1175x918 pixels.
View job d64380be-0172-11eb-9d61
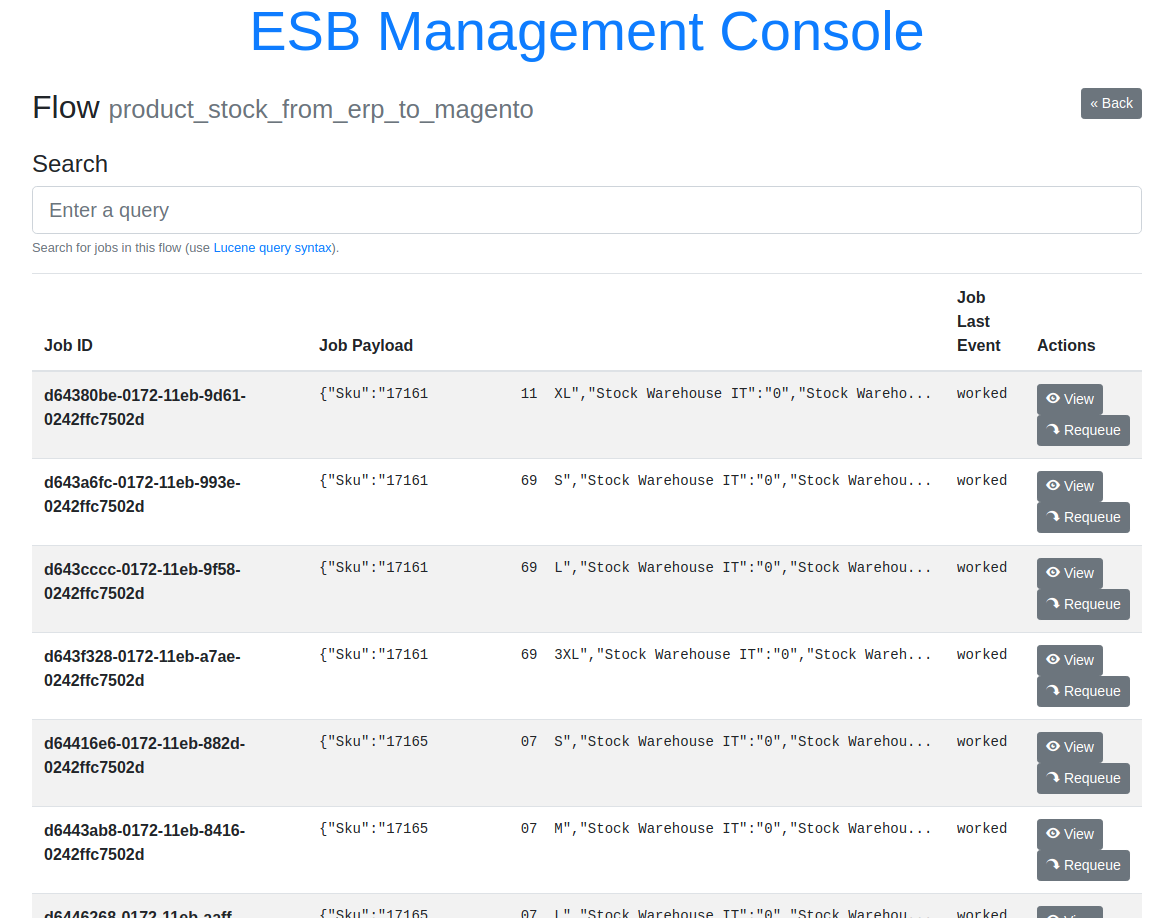(x=1069, y=399)
